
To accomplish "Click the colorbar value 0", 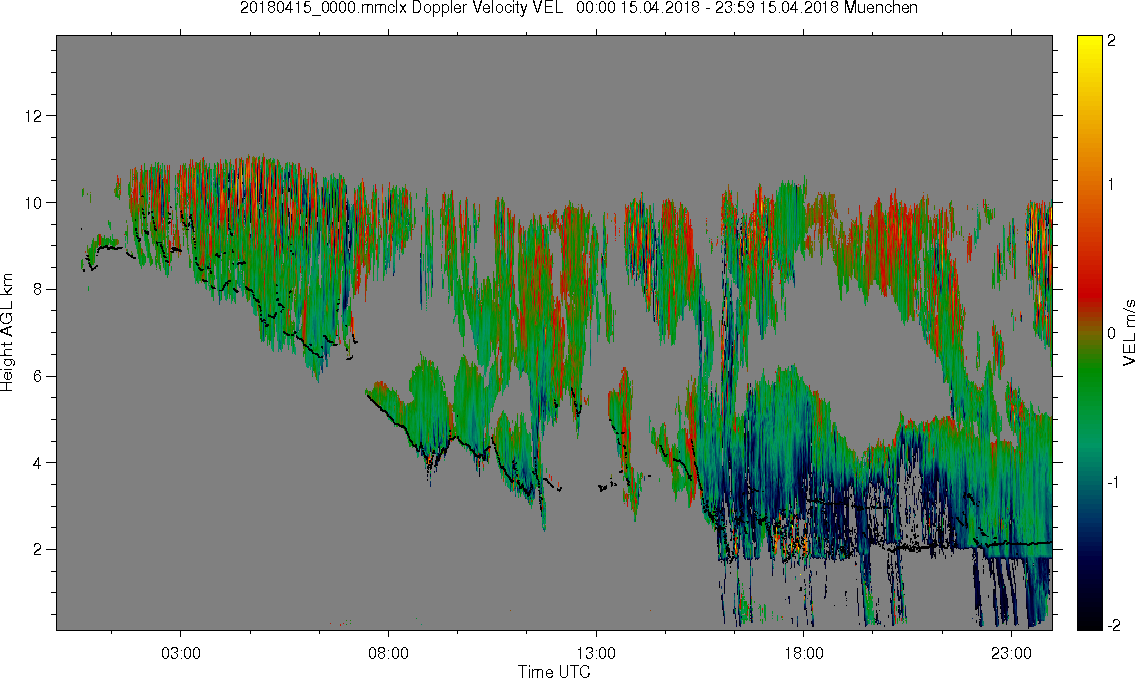I will point(1111,334).
